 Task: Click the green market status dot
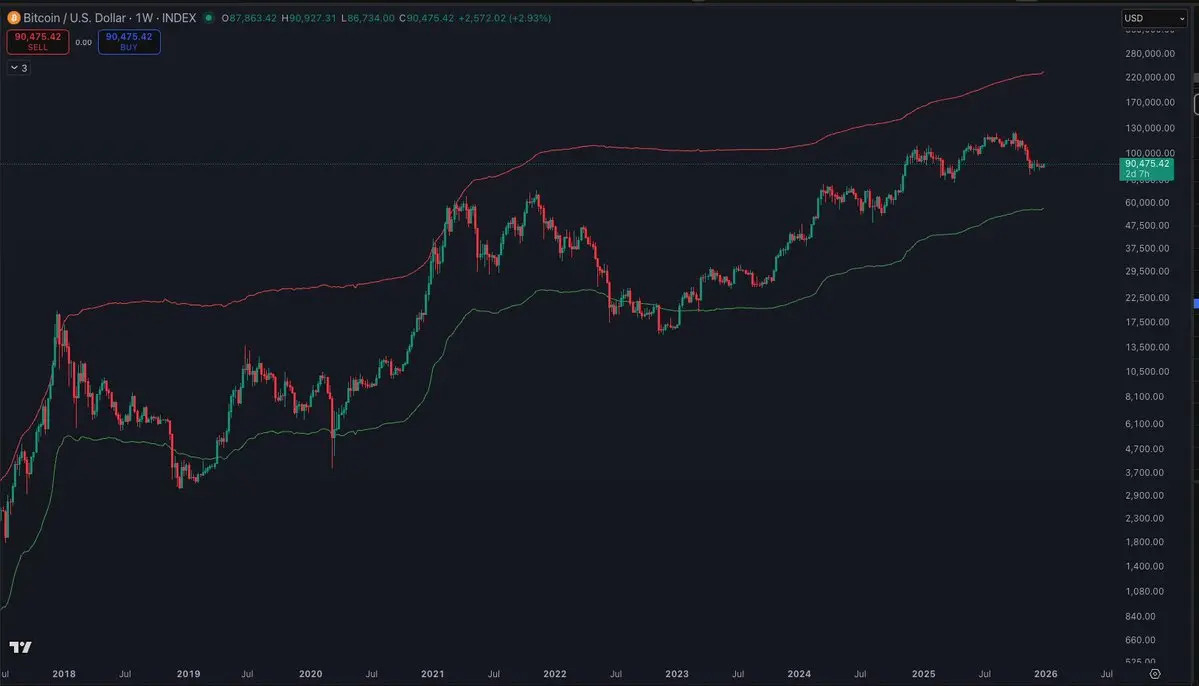209,18
